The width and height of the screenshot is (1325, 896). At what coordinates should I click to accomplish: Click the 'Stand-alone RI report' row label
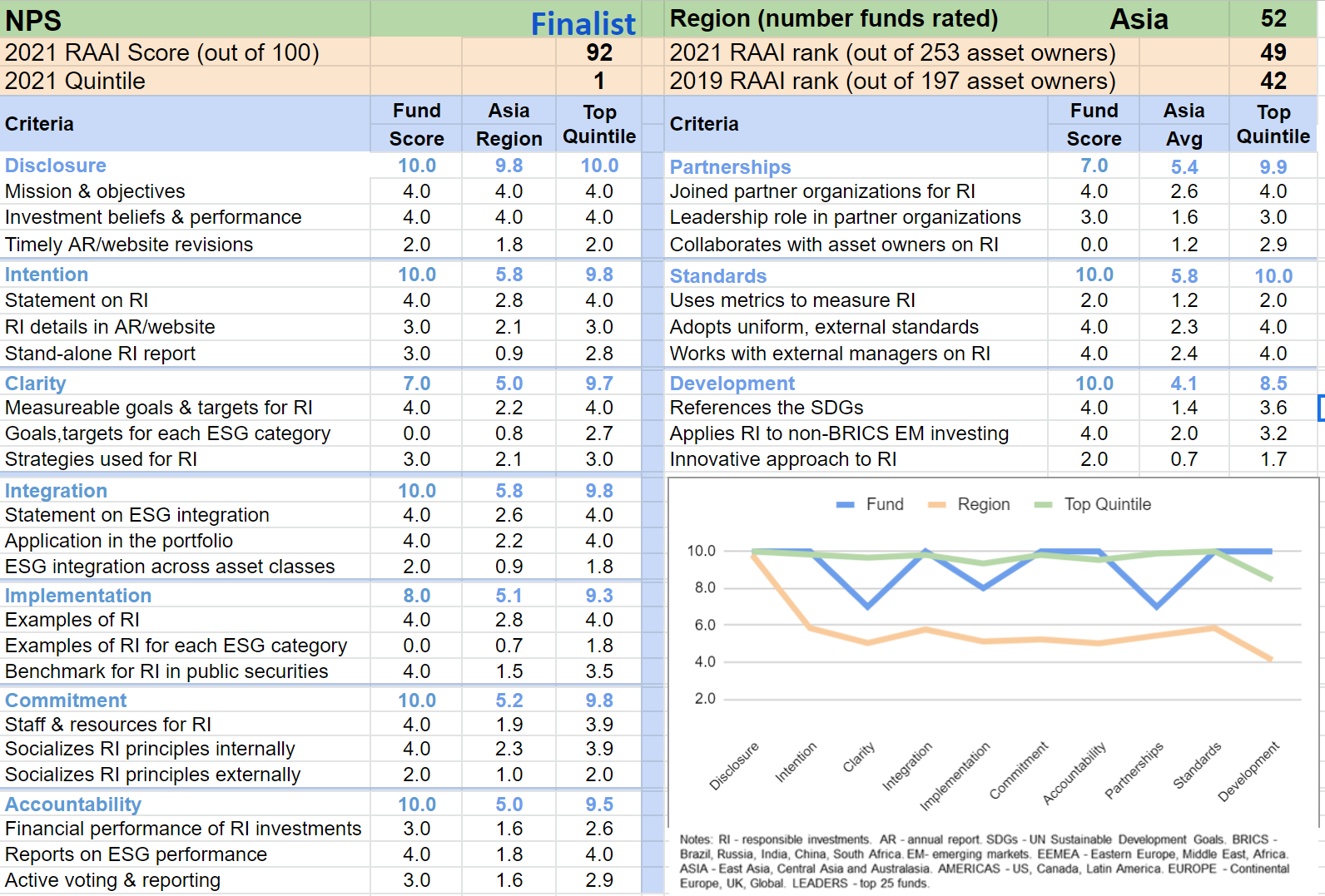point(101,354)
